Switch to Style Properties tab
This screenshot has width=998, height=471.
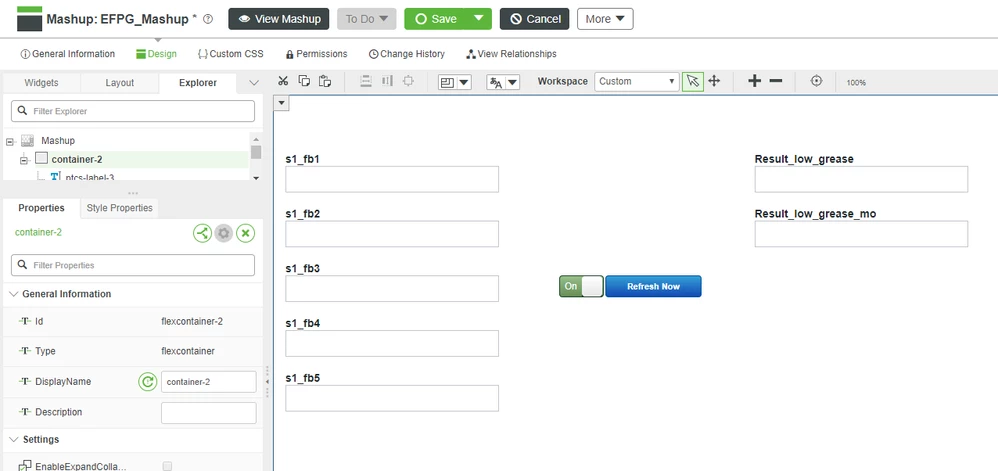click(120, 208)
